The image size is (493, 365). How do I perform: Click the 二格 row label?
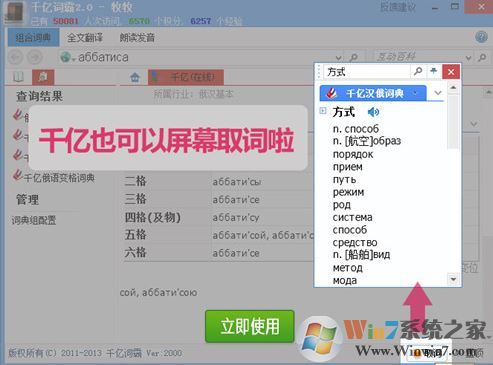pyautogui.click(x=135, y=181)
